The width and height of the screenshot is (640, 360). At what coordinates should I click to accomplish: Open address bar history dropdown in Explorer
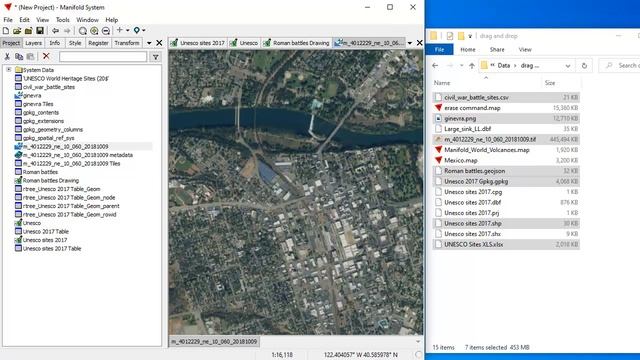pos(568,66)
